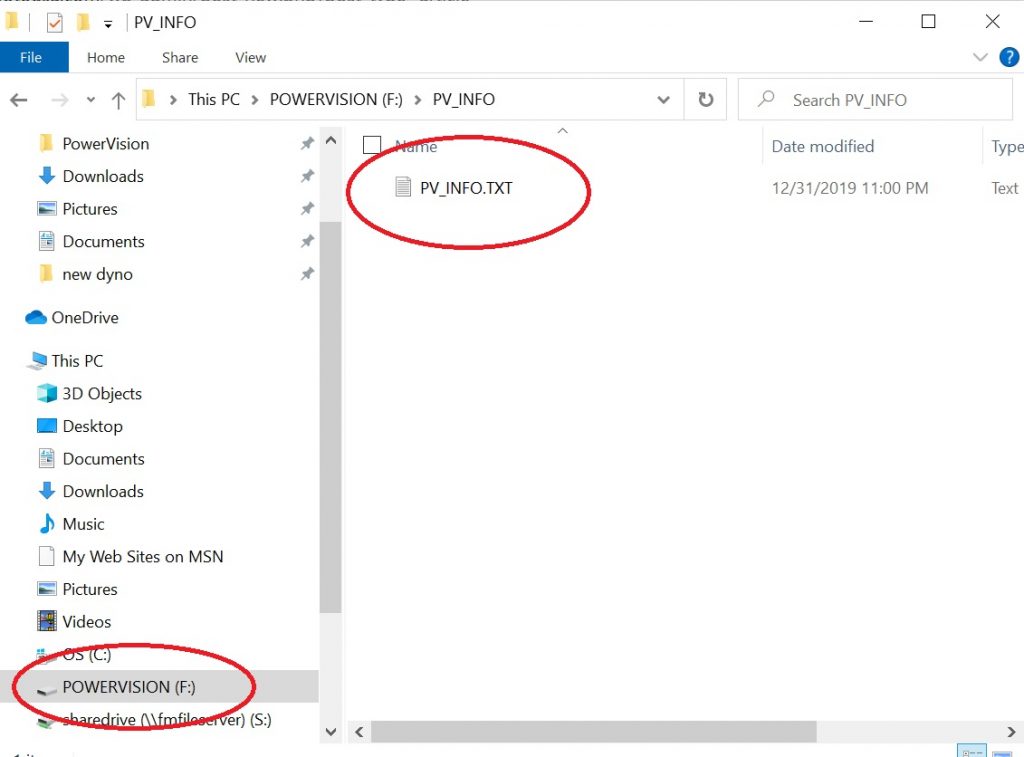The image size is (1024, 757).
Task: Navigate to This PC in breadcrumb path
Action: point(214,100)
